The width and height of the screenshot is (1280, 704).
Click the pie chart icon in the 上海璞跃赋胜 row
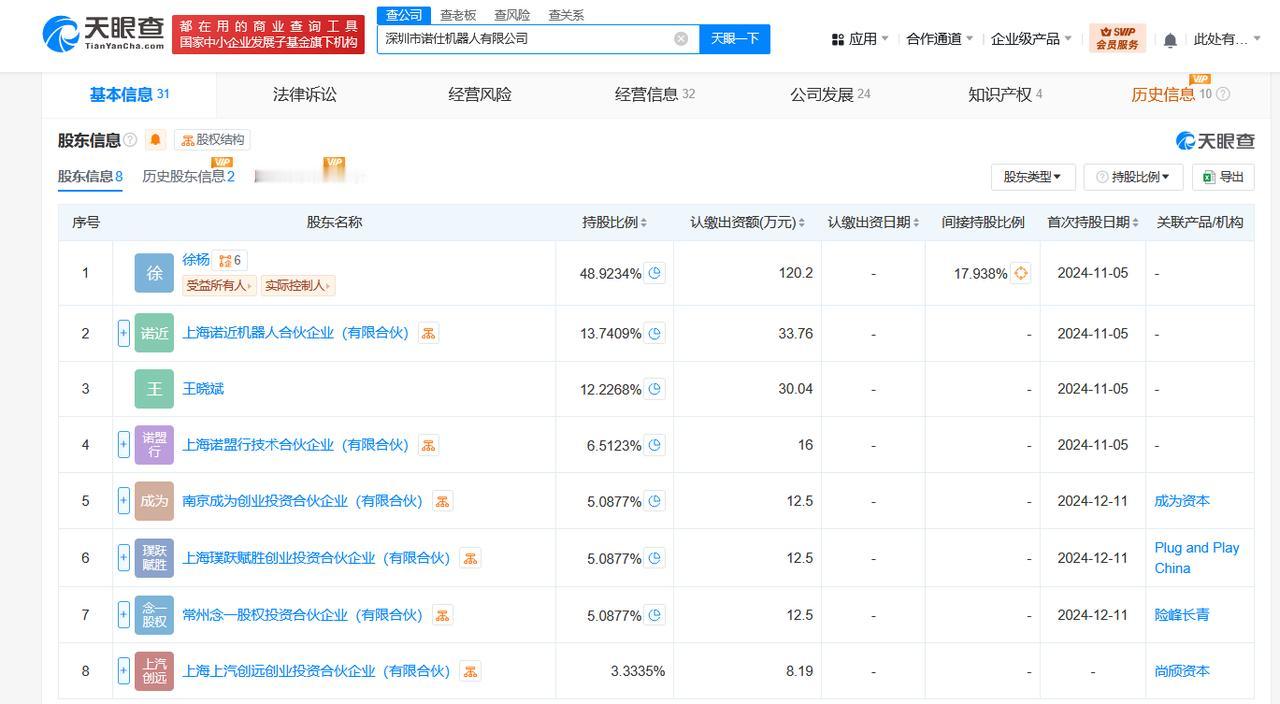(x=655, y=558)
